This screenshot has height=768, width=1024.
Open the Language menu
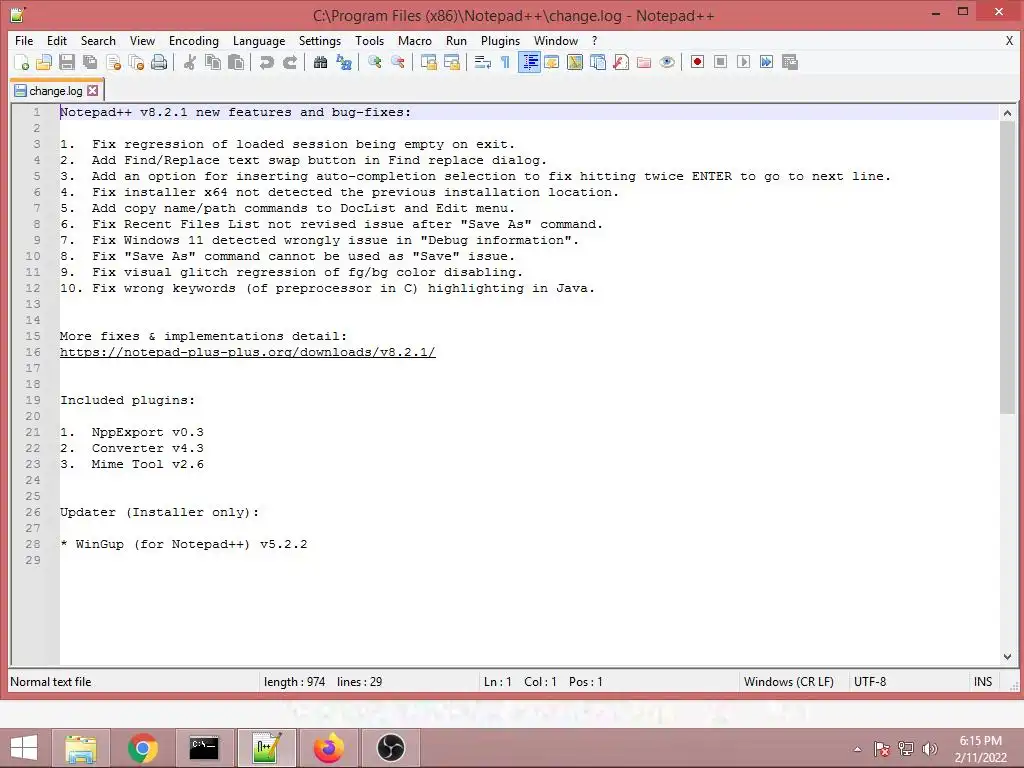click(259, 40)
